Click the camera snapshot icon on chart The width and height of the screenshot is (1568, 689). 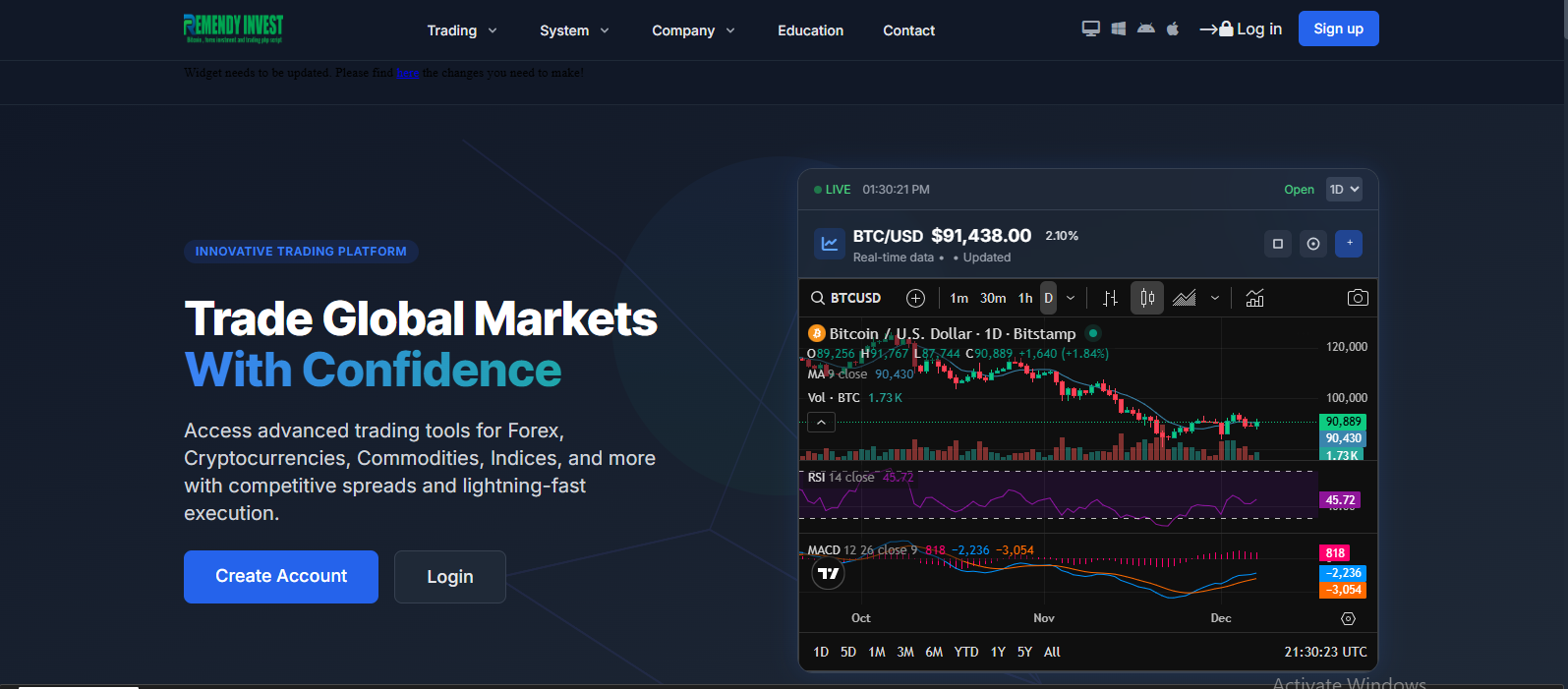tap(1357, 298)
